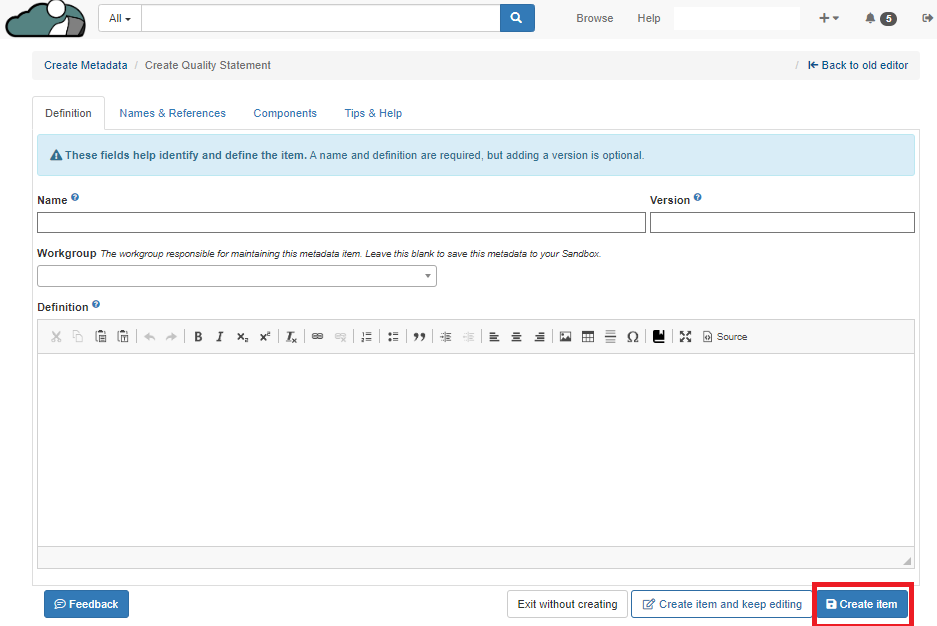The image size is (937, 626).
Task: Open the Components tab
Action: [285, 113]
